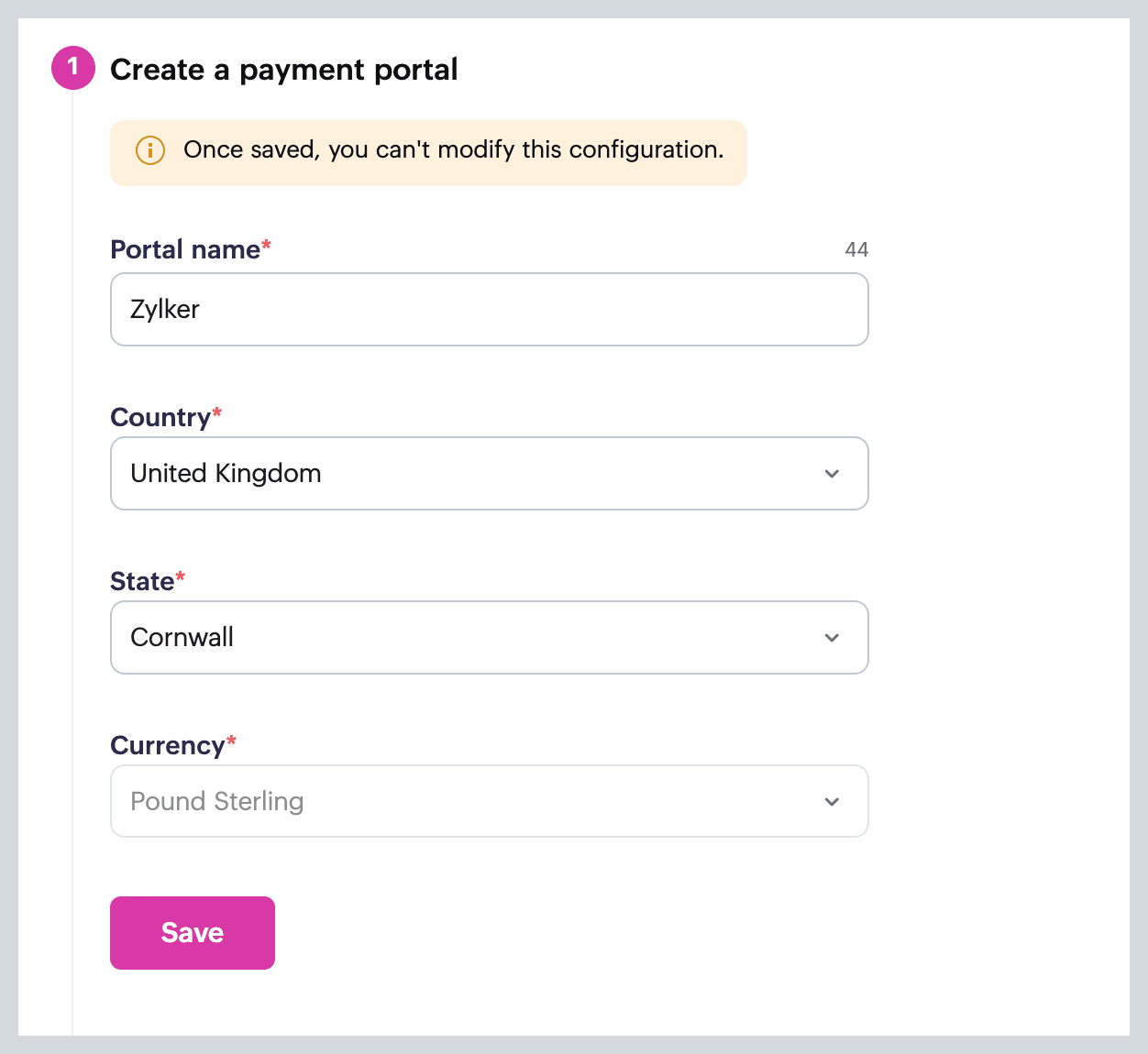Open the Pound Sterling currency dropdown
This screenshot has width=1148, height=1054.
tap(489, 802)
